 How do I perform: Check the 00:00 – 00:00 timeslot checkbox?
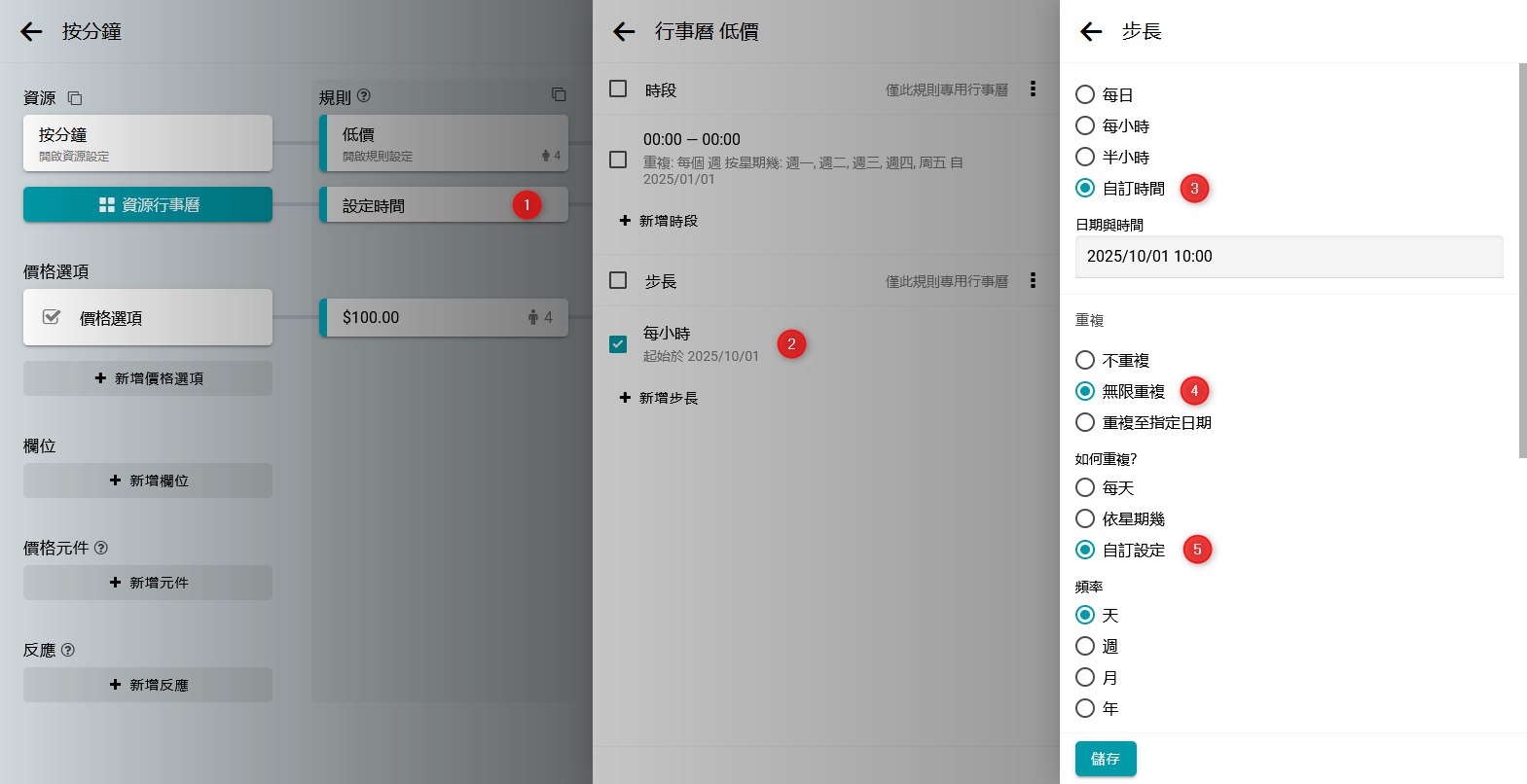tap(618, 160)
